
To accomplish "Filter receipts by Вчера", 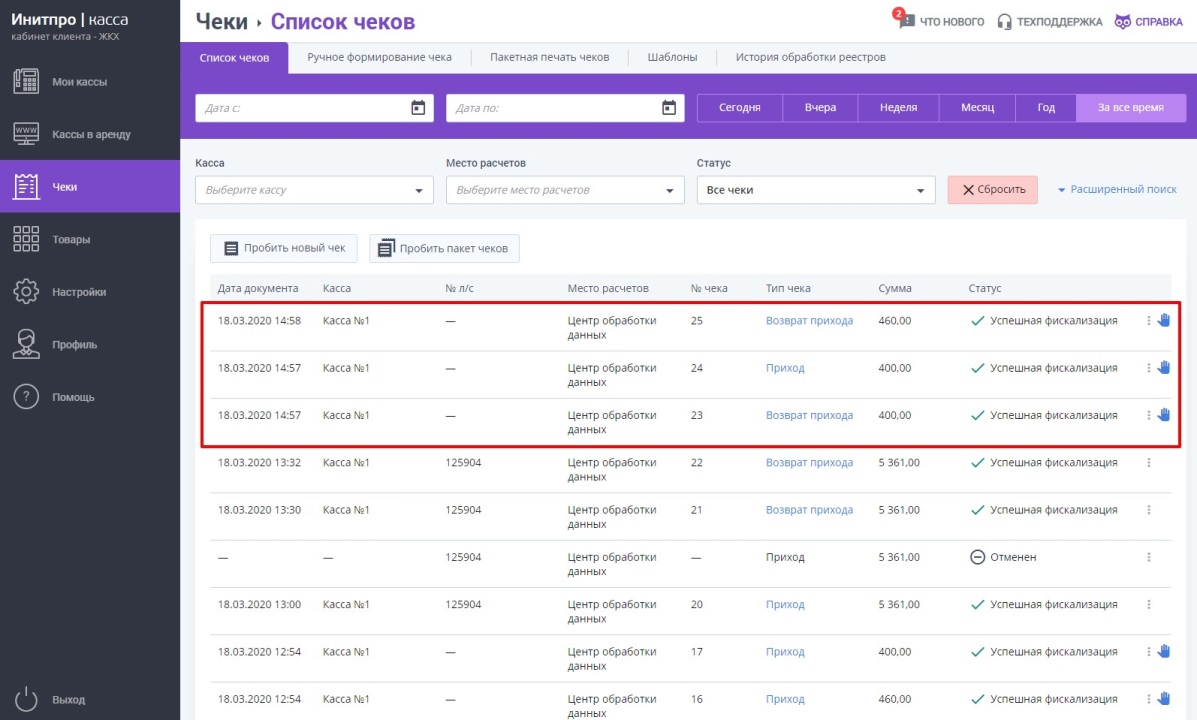I will (x=821, y=108).
